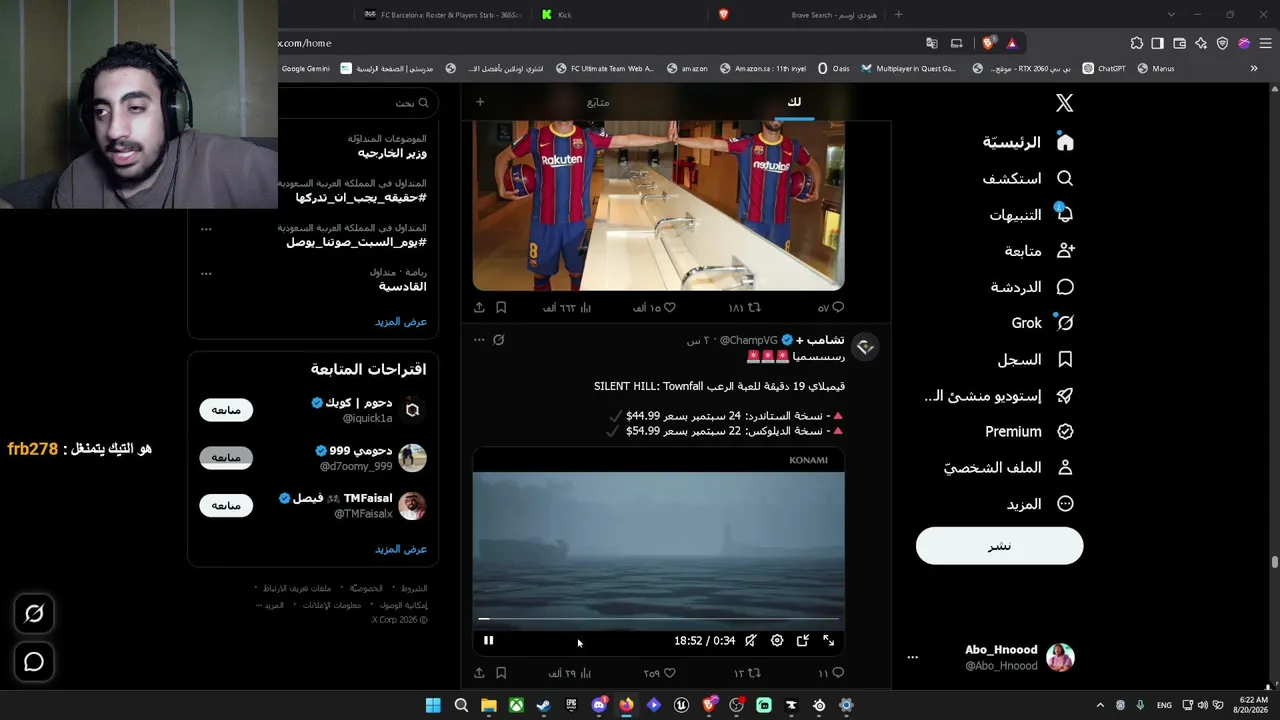Seek in the Silent Hill video progress bar
The width and height of the screenshot is (1280, 720).
658,619
